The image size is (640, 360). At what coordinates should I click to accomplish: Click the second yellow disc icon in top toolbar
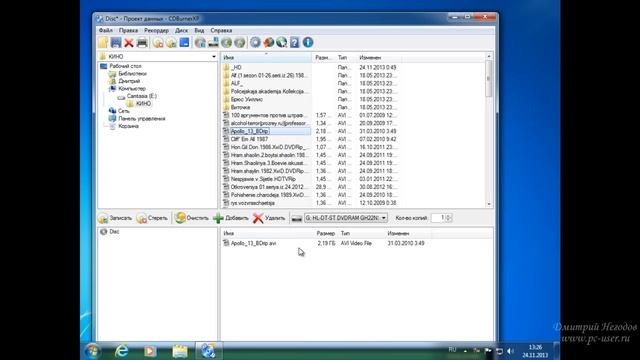[x=171, y=42]
